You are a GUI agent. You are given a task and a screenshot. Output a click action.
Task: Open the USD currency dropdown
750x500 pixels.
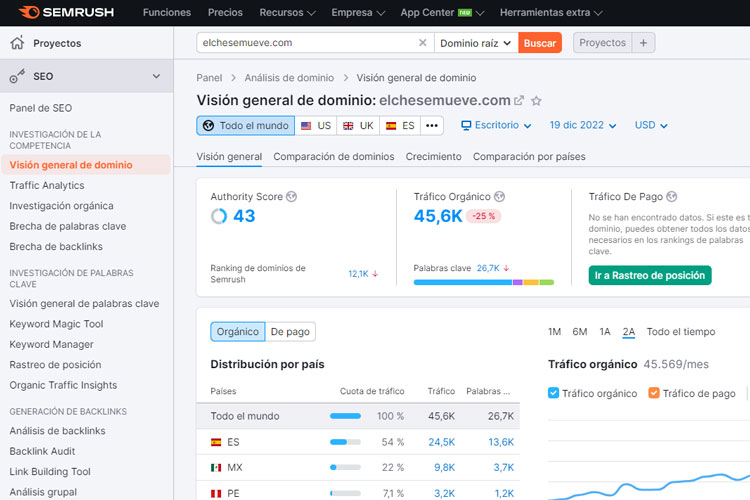pyautogui.click(x=651, y=125)
